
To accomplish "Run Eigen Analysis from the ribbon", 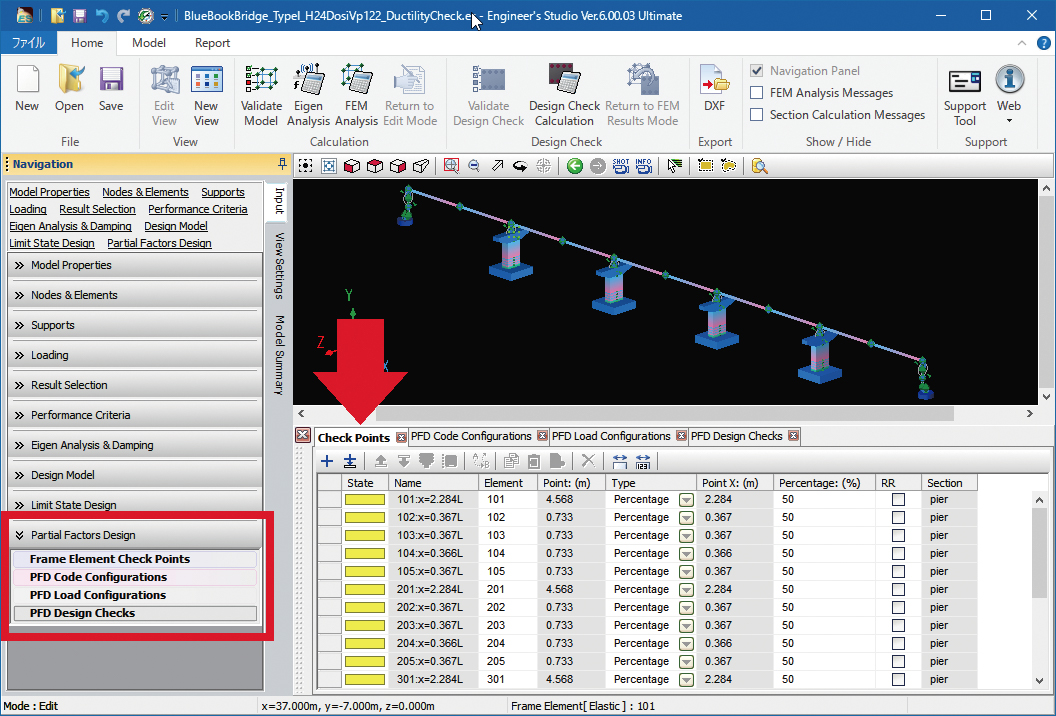I will coord(308,95).
